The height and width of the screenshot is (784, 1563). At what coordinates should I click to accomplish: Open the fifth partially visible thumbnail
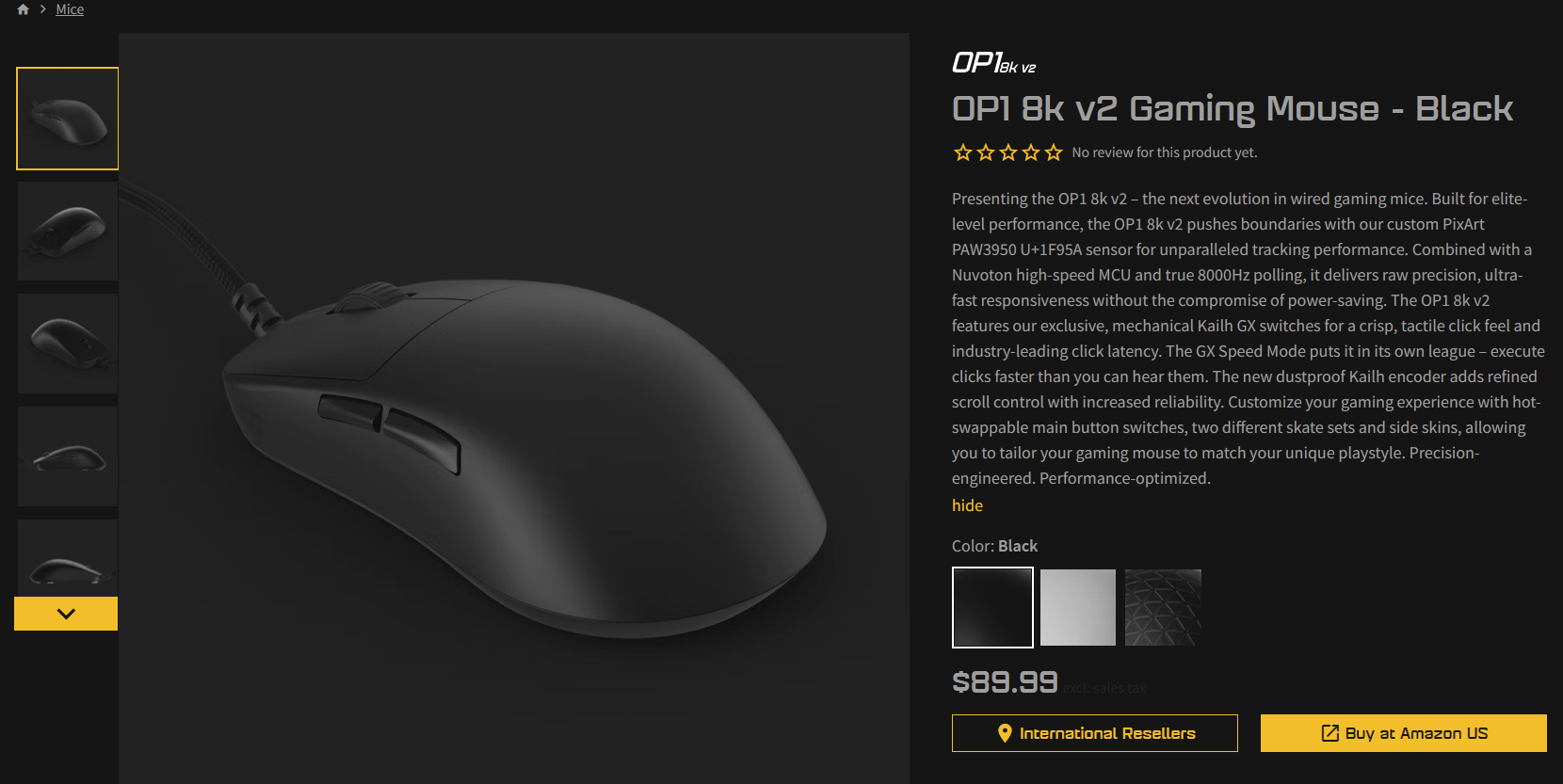[68, 558]
